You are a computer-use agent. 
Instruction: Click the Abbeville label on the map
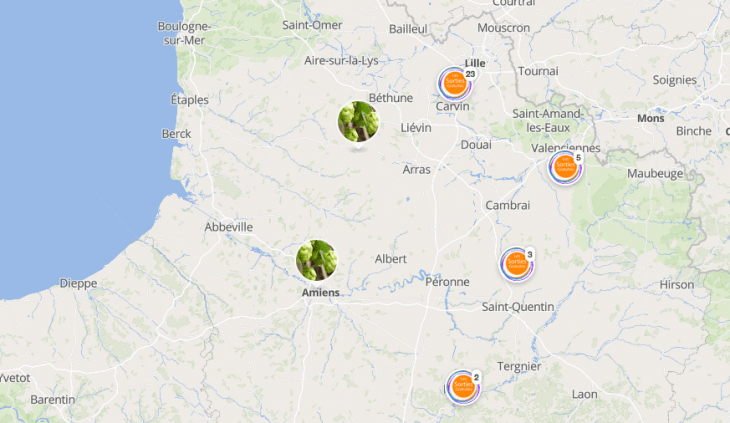[x=229, y=227]
